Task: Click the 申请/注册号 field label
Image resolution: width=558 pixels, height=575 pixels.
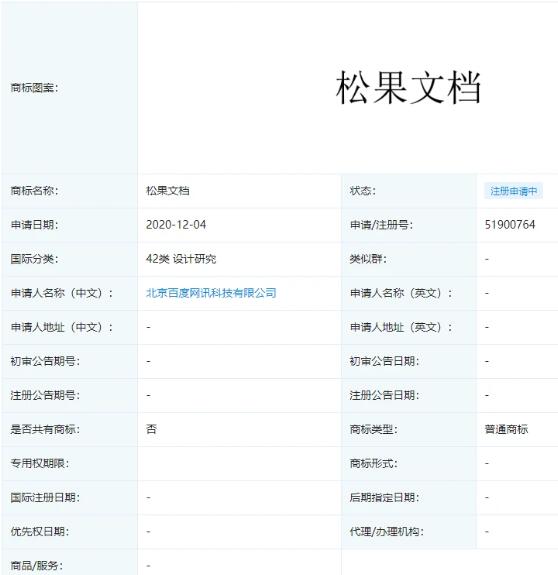Action: click(382, 225)
